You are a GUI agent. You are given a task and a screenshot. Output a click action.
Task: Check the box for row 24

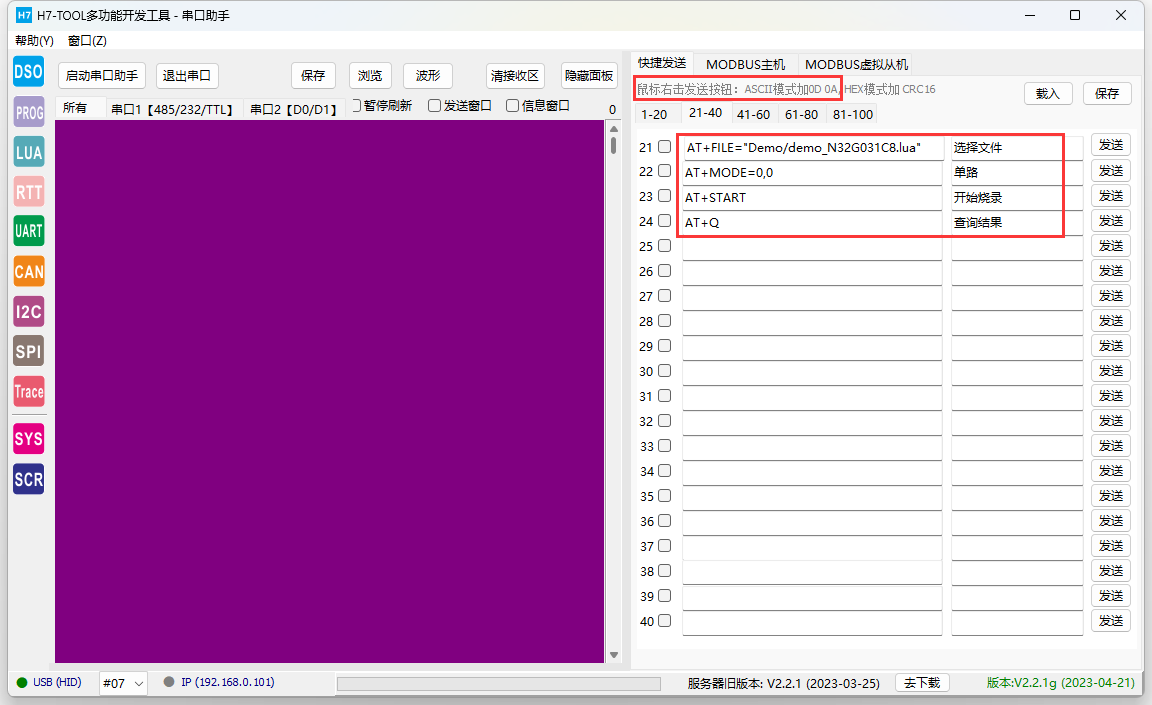coord(664,221)
